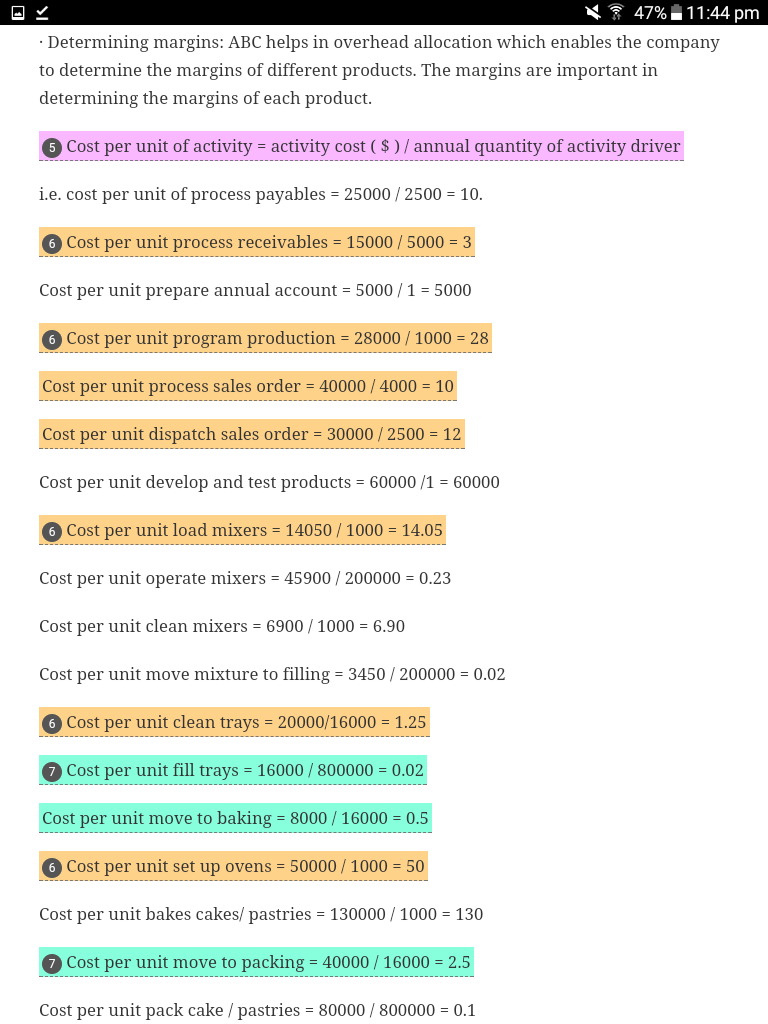Tap the number 5 badge on activity cost formula

tap(52, 148)
